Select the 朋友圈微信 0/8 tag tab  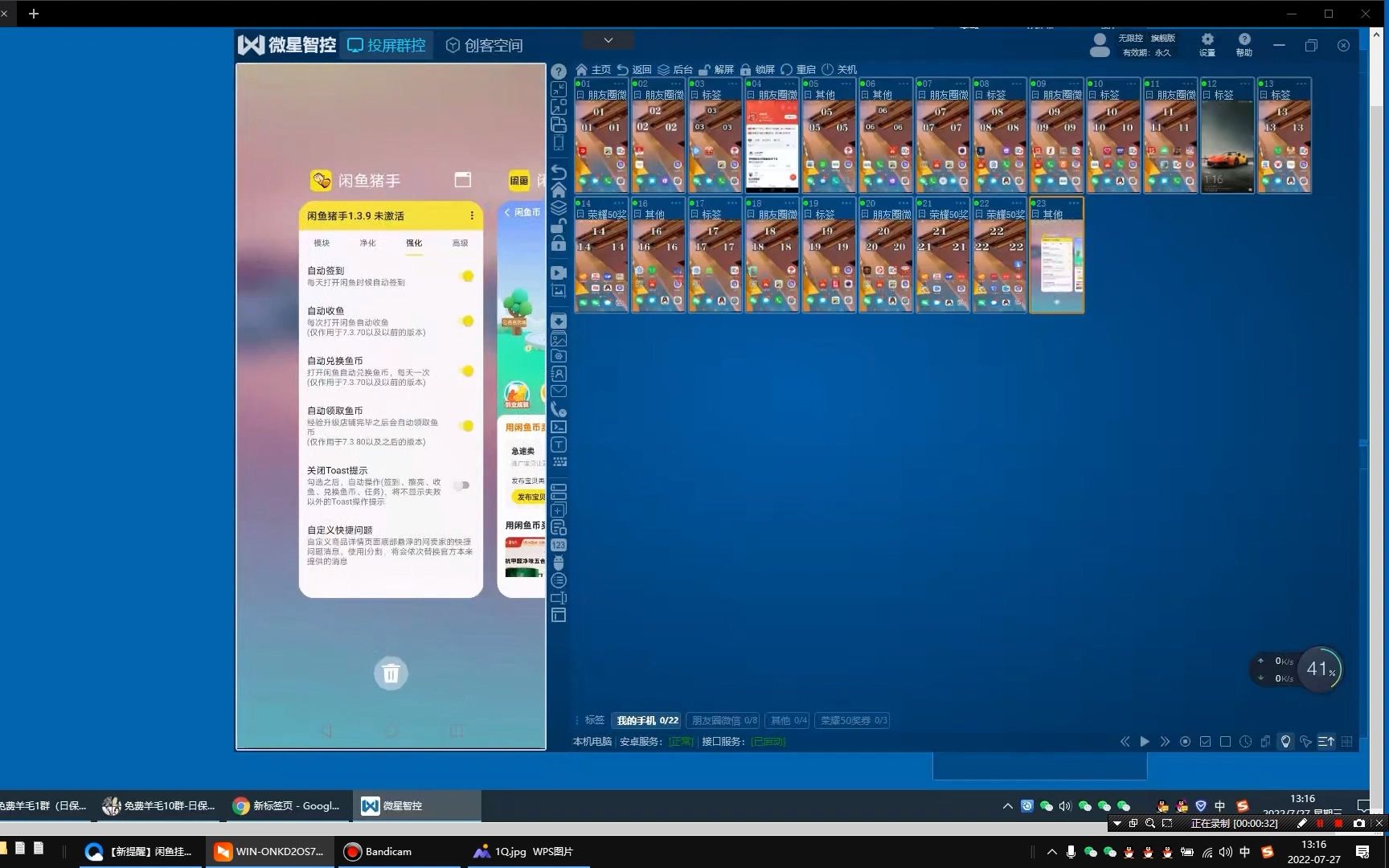pos(725,721)
